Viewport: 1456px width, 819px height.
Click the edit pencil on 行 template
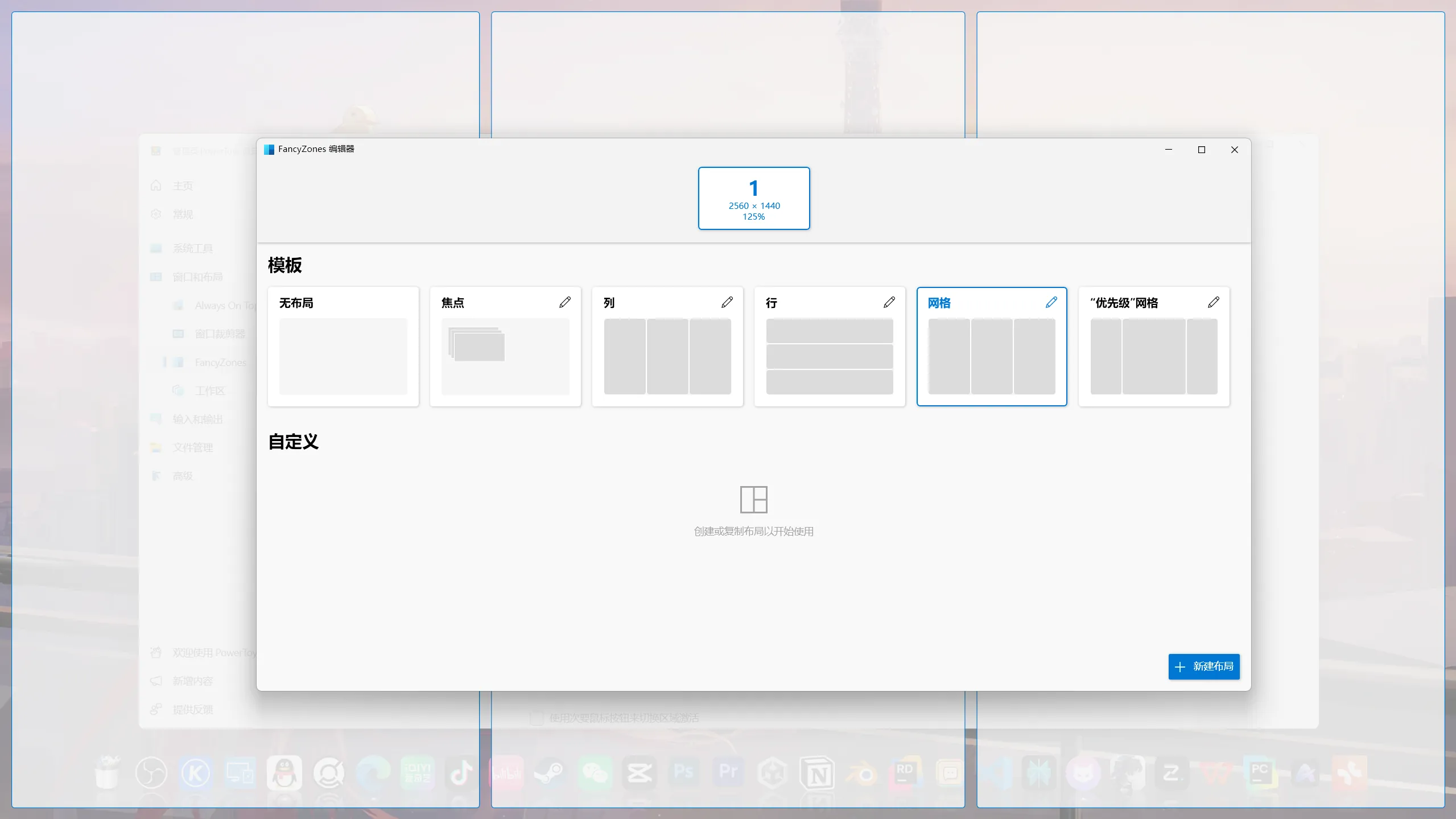(889, 302)
